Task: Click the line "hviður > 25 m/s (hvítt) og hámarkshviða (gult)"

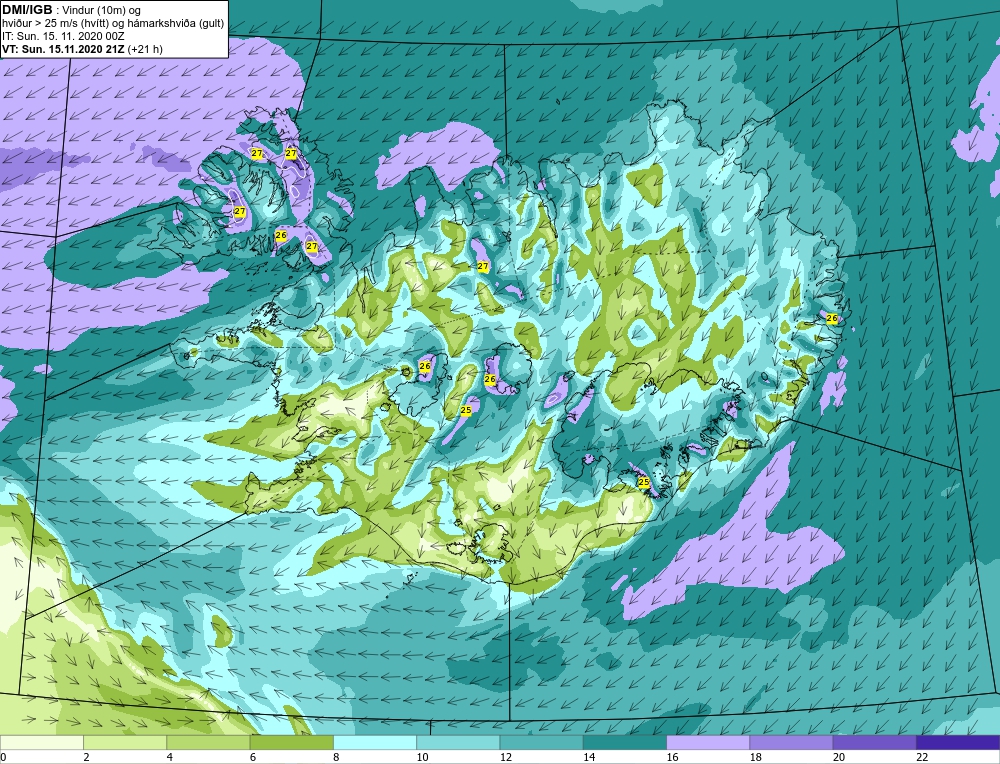Action: tap(113, 24)
